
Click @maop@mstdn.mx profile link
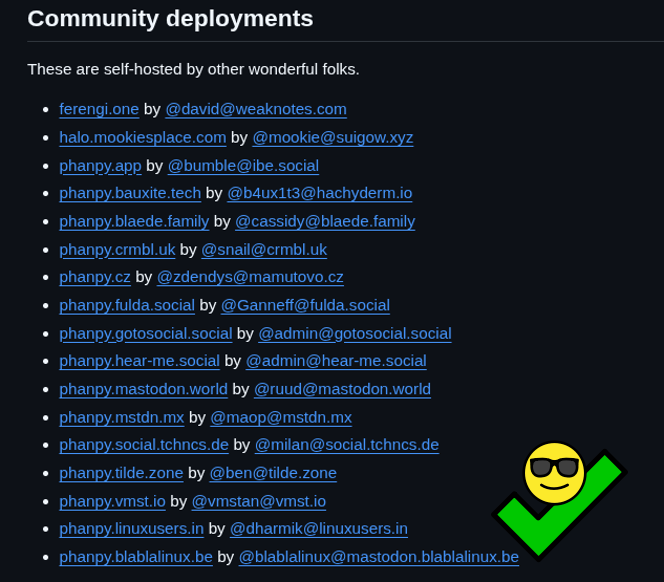(281, 417)
